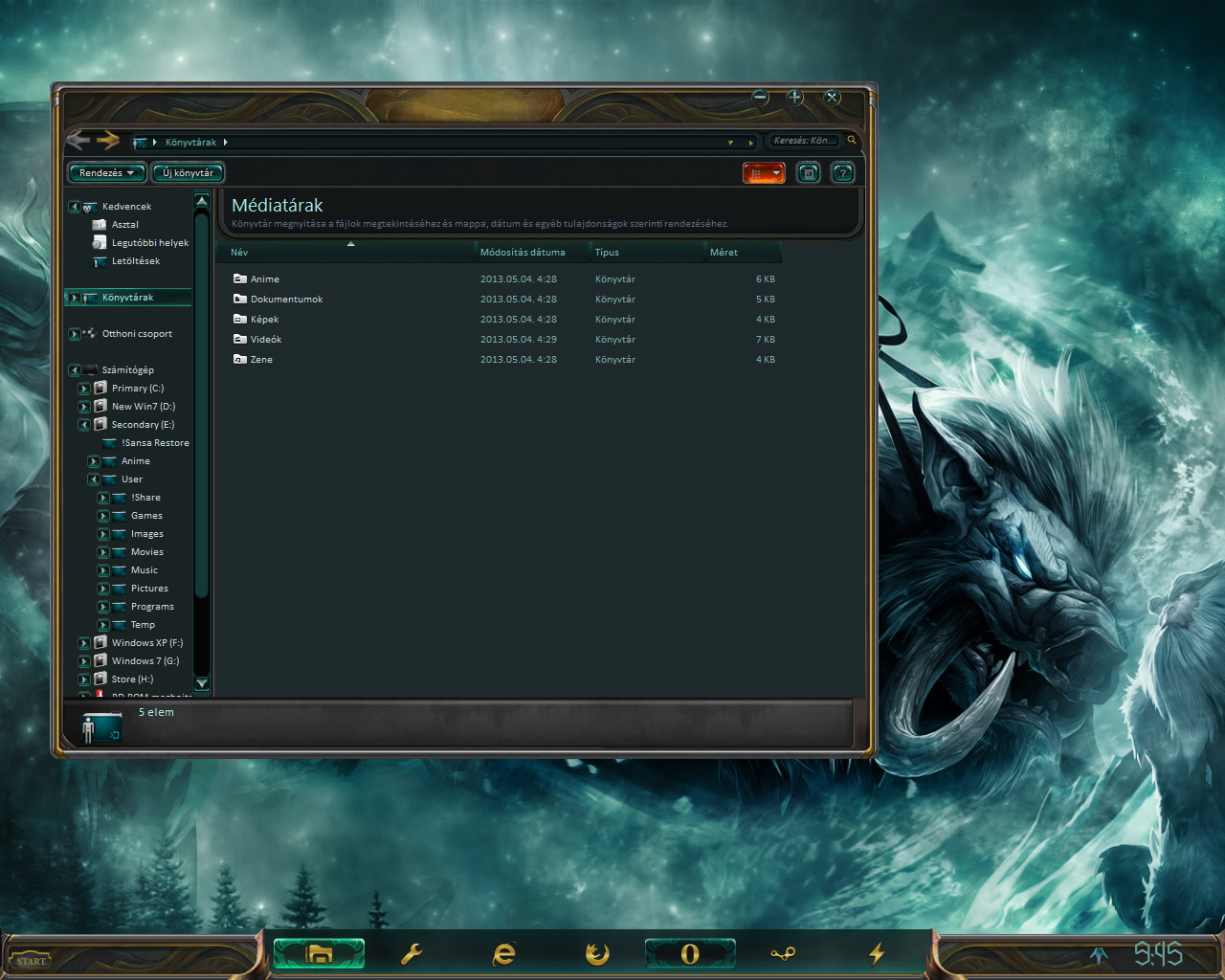Collapse the Számítógép tree node
This screenshot has height=980, width=1225.
[x=75, y=370]
